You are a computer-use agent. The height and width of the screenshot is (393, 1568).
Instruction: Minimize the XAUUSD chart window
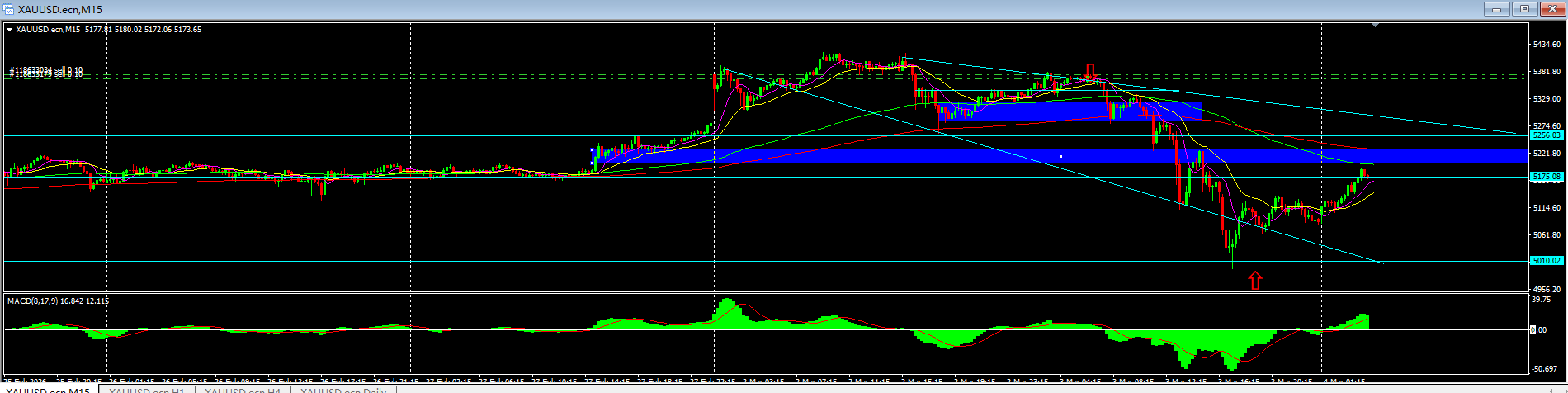pyautogui.click(x=1497, y=9)
